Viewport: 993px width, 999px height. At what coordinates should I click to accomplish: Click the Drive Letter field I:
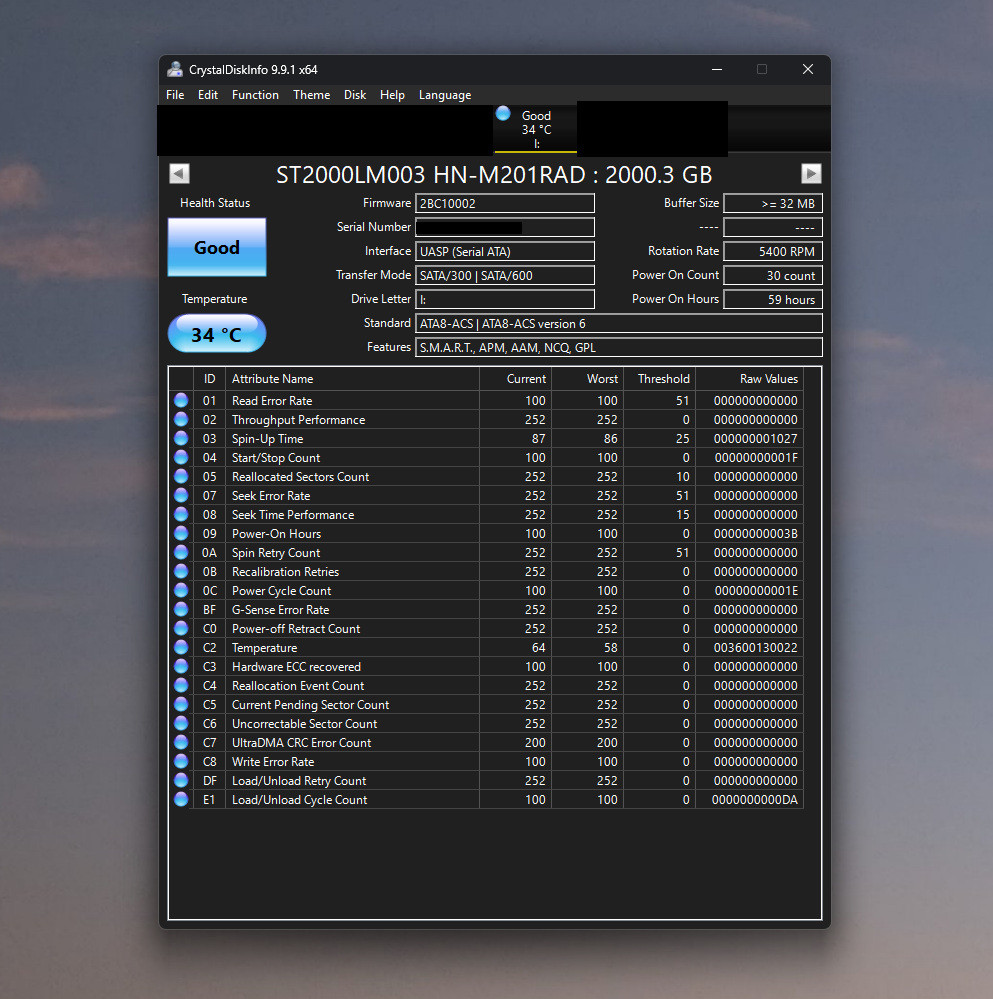coord(504,299)
